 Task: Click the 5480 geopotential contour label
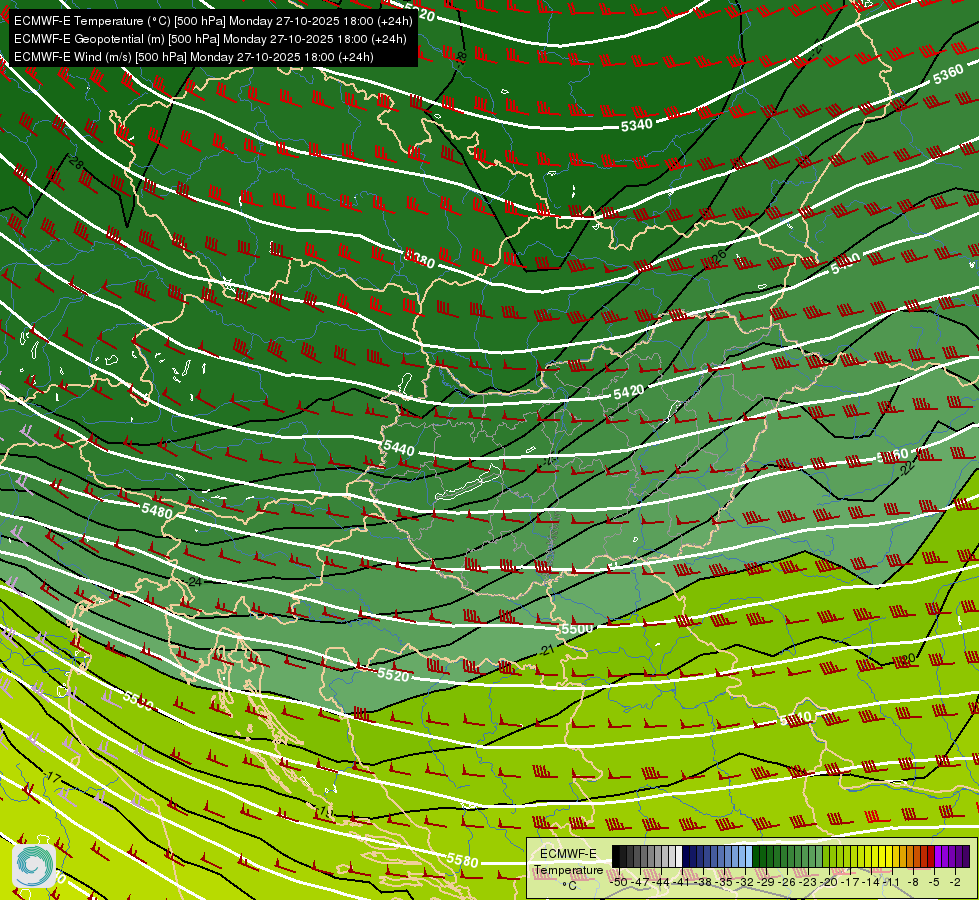tap(157, 510)
